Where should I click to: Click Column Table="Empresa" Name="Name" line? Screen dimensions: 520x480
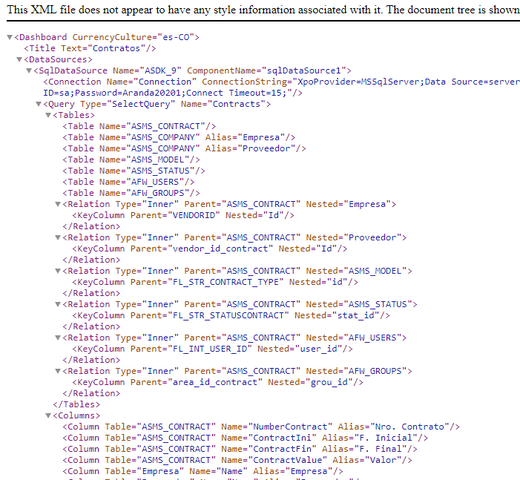203,471
